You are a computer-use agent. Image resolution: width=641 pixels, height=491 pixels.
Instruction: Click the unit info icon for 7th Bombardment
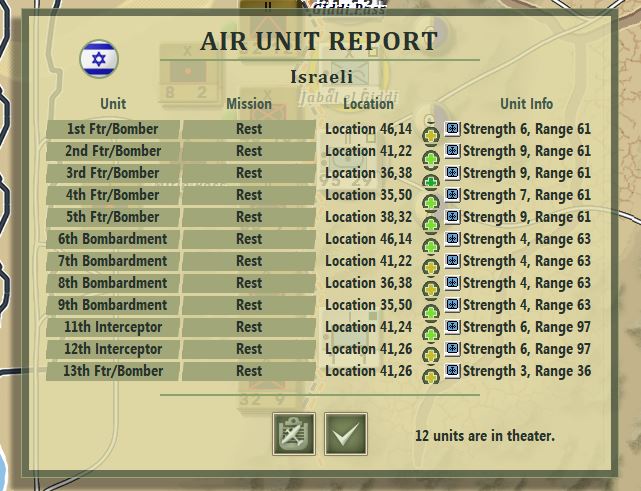tap(453, 261)
